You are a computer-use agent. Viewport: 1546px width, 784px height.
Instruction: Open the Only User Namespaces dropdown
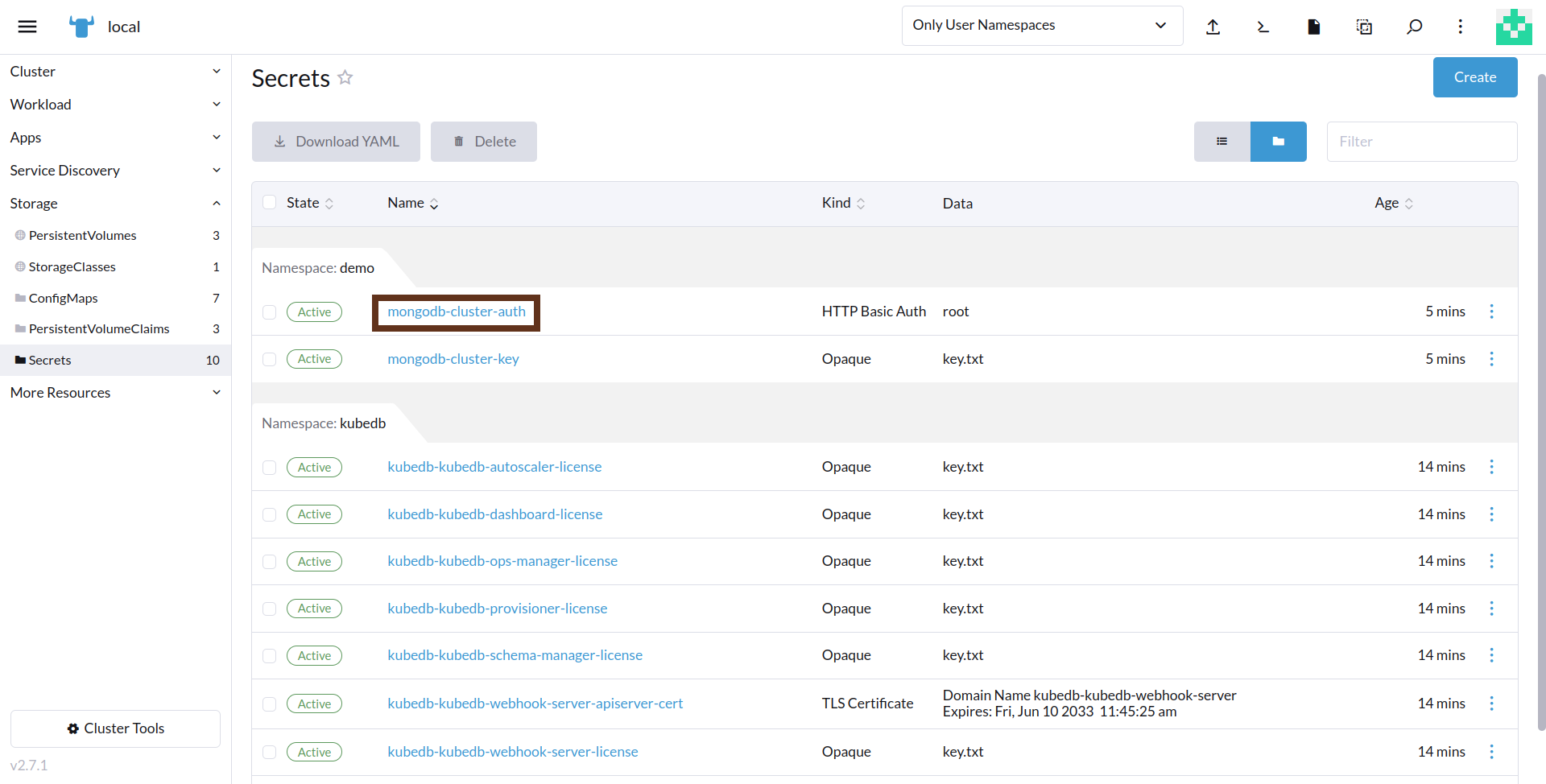pos(1042,26)
